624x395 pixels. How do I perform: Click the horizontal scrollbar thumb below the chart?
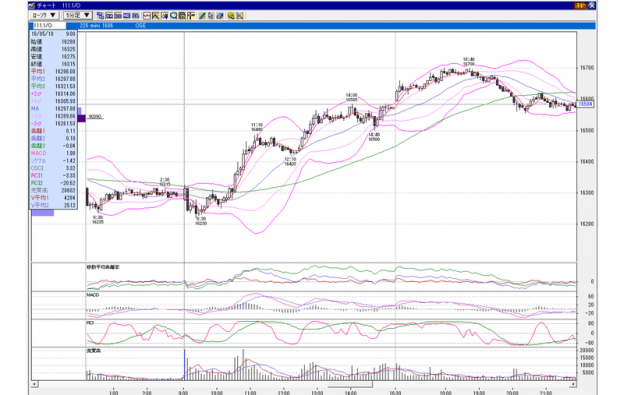coord(350,385)
